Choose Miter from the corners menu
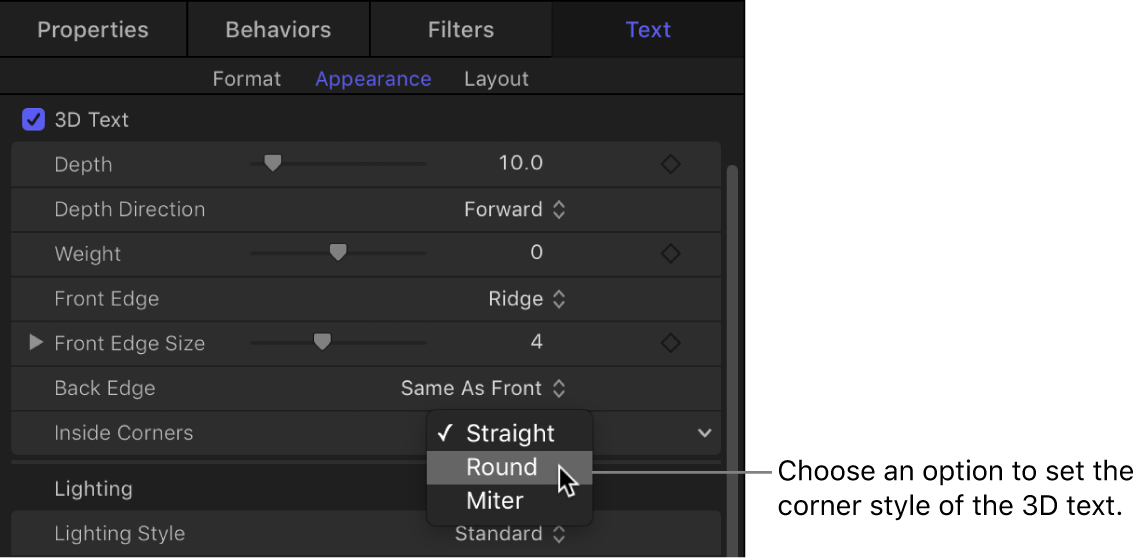Screen dimensions: 1144x560 pyautogui.click(x=495, y=501)
